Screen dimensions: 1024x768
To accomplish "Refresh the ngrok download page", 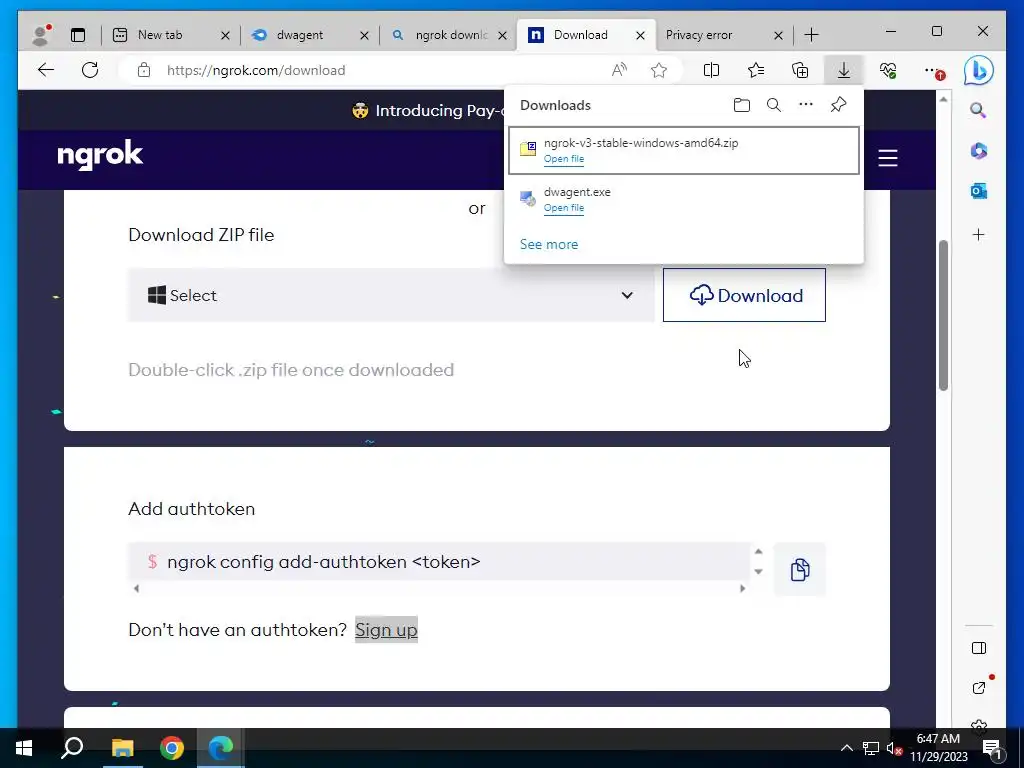I will 90,70.
